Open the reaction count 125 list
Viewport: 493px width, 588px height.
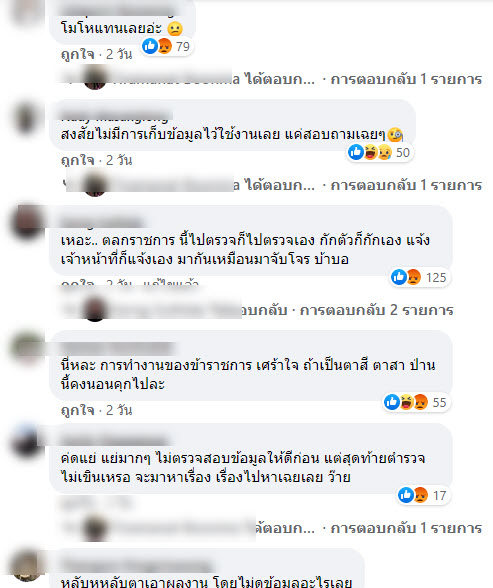coord(436,278)
